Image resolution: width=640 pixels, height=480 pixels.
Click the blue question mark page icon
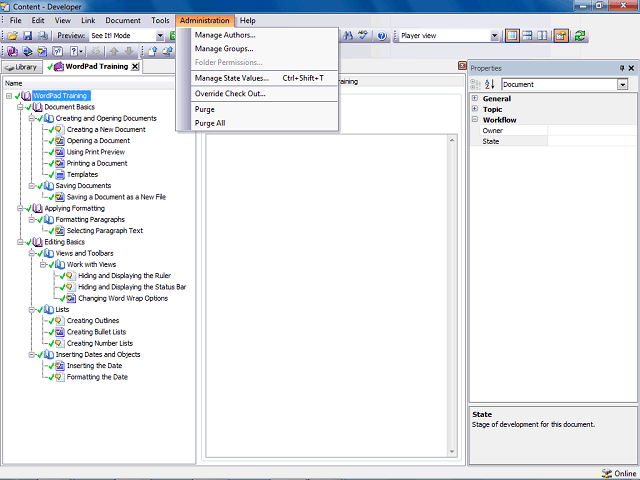pos(73,51)
